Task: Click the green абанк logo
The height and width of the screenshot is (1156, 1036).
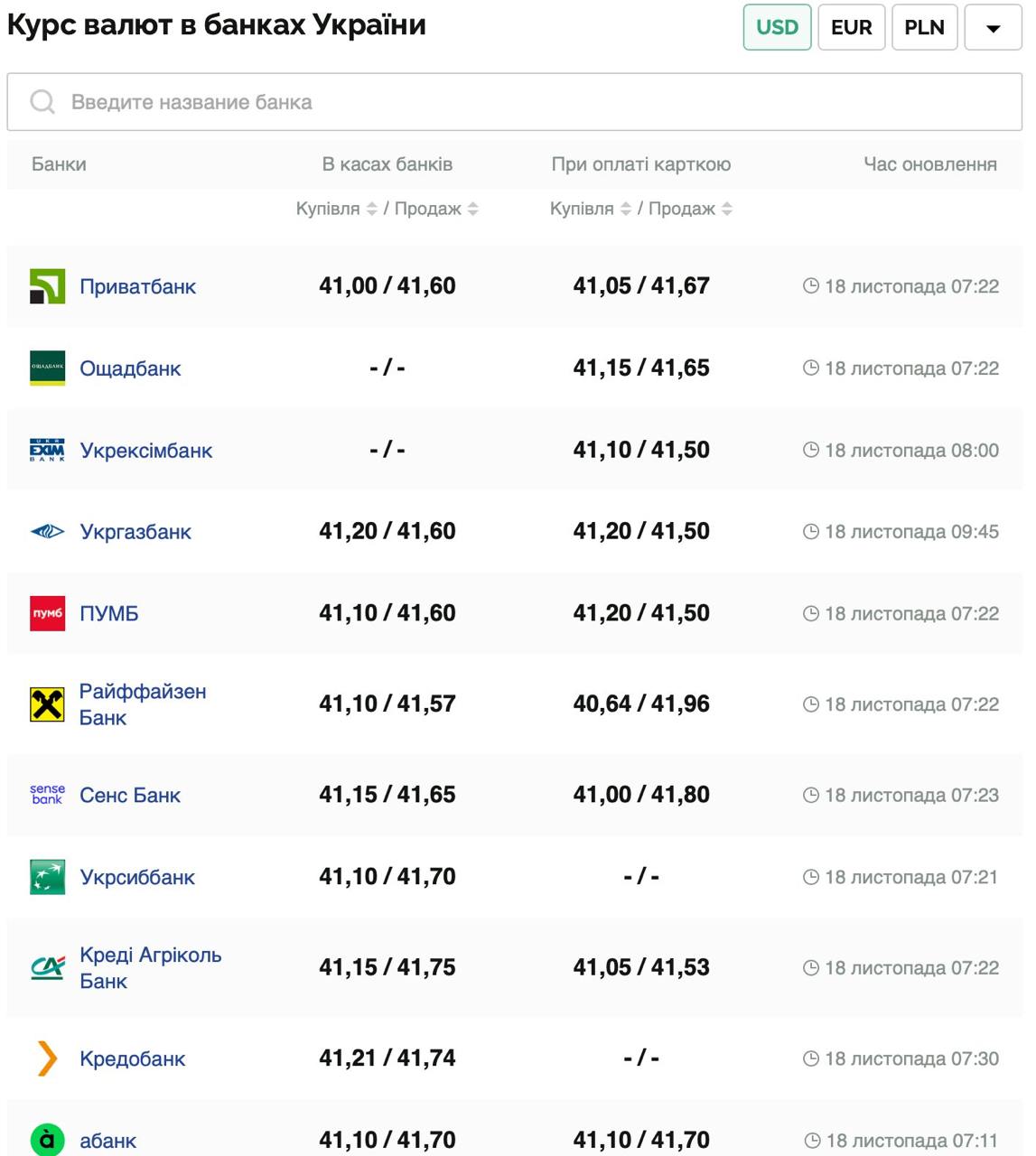Action: click(47, 1140)
